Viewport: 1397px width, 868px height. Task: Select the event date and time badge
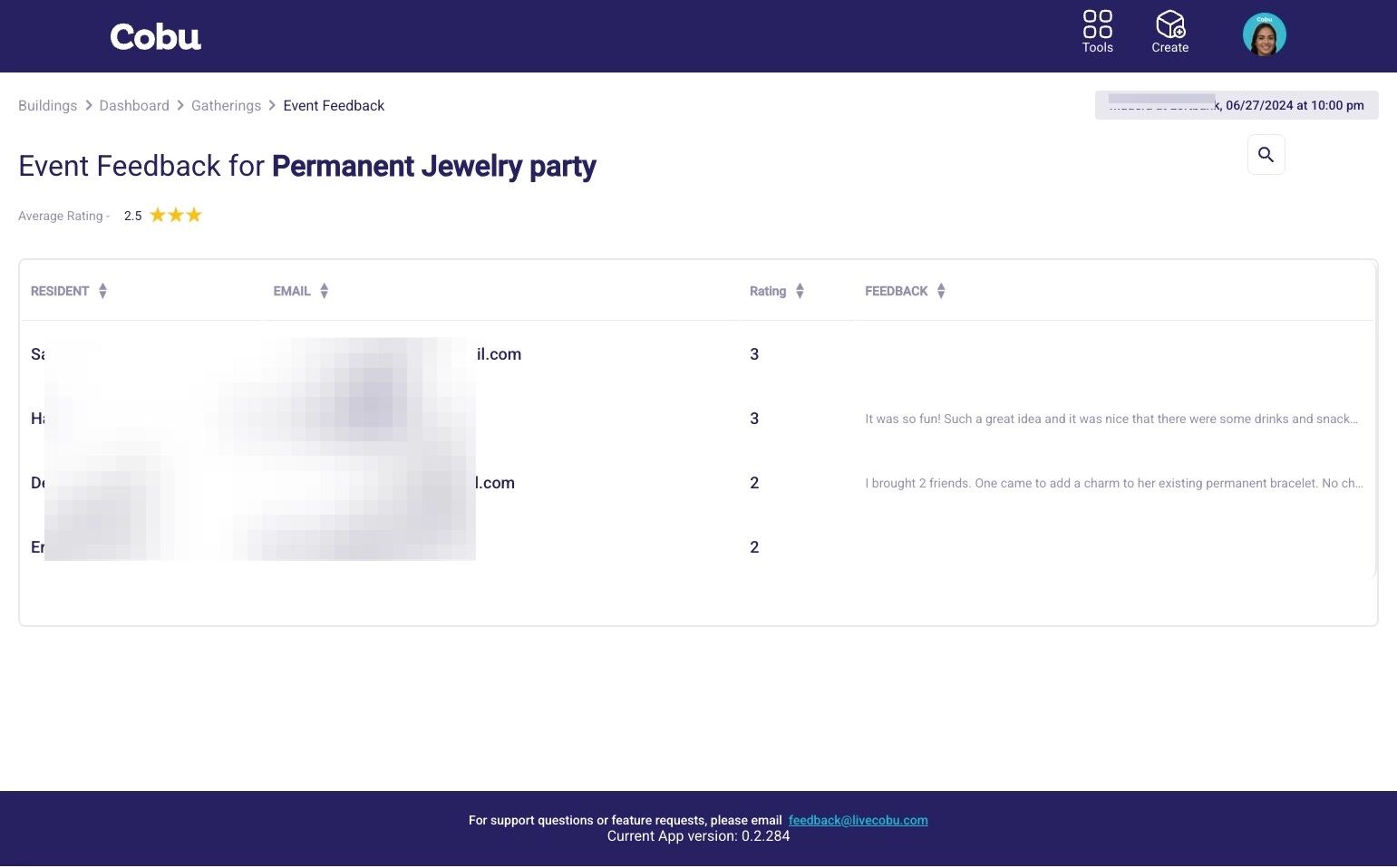click(x=1236, y=105)
